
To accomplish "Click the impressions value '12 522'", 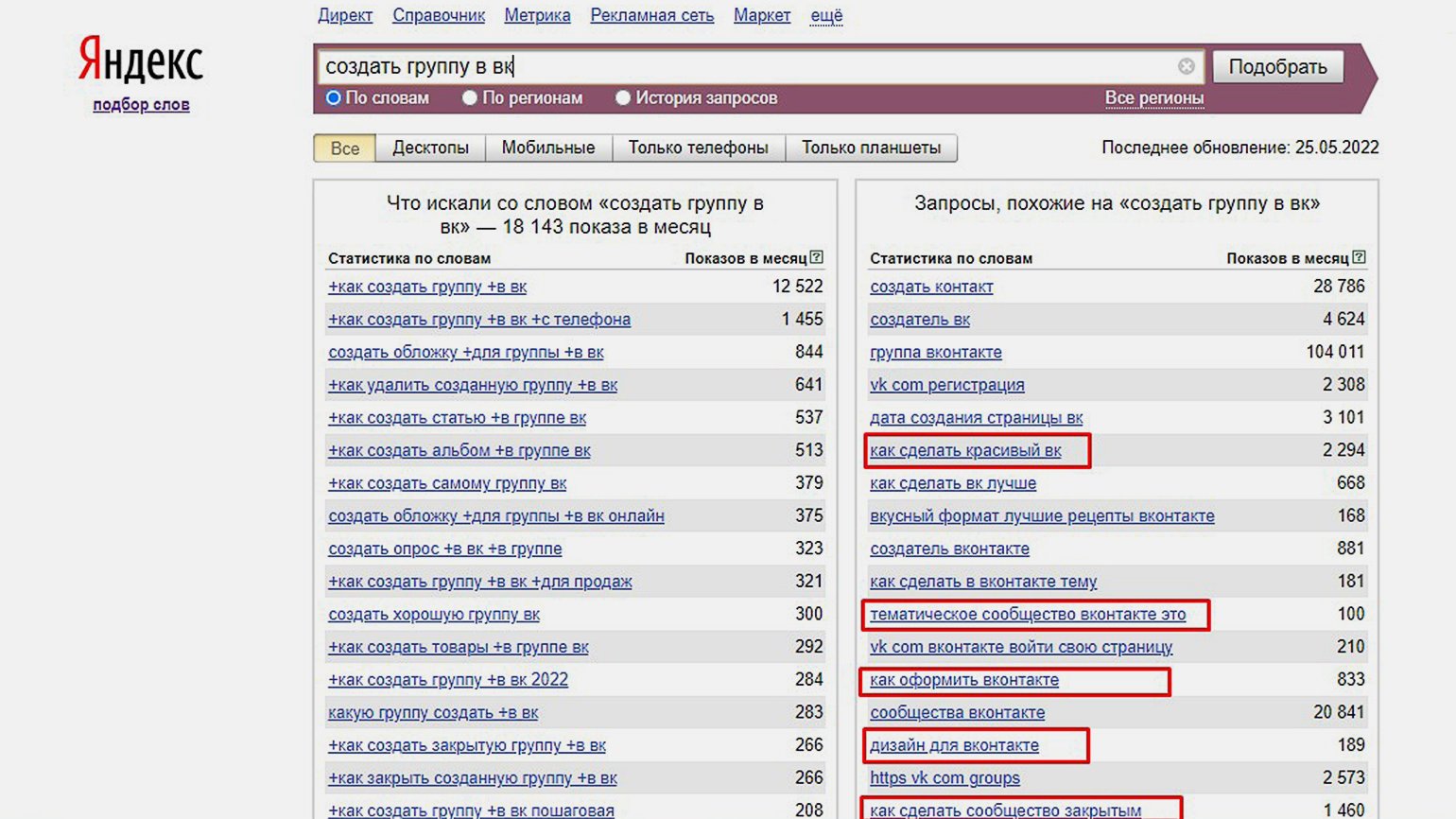I will click(797, 287).
